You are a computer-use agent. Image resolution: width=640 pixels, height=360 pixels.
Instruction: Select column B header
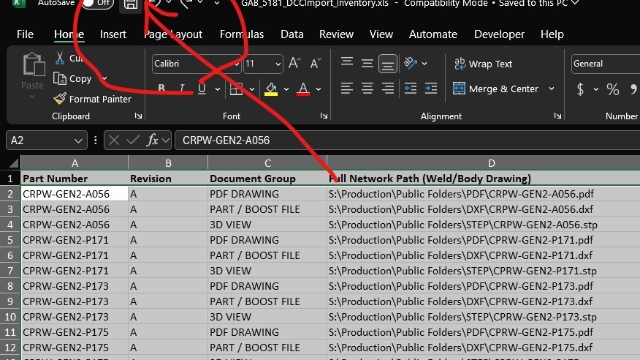point(168,163)
